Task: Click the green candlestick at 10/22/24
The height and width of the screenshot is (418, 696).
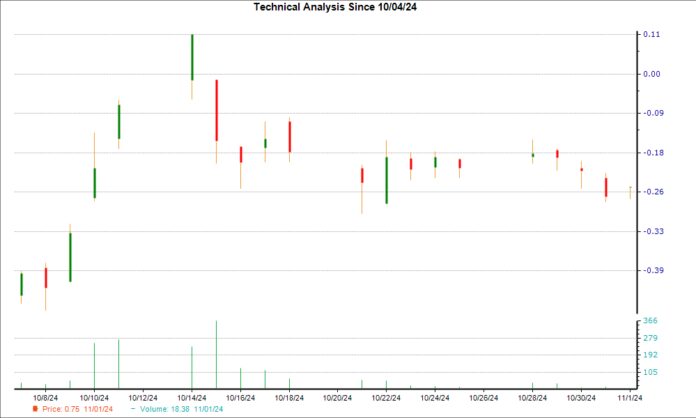Action: click(x=386, y=180)
